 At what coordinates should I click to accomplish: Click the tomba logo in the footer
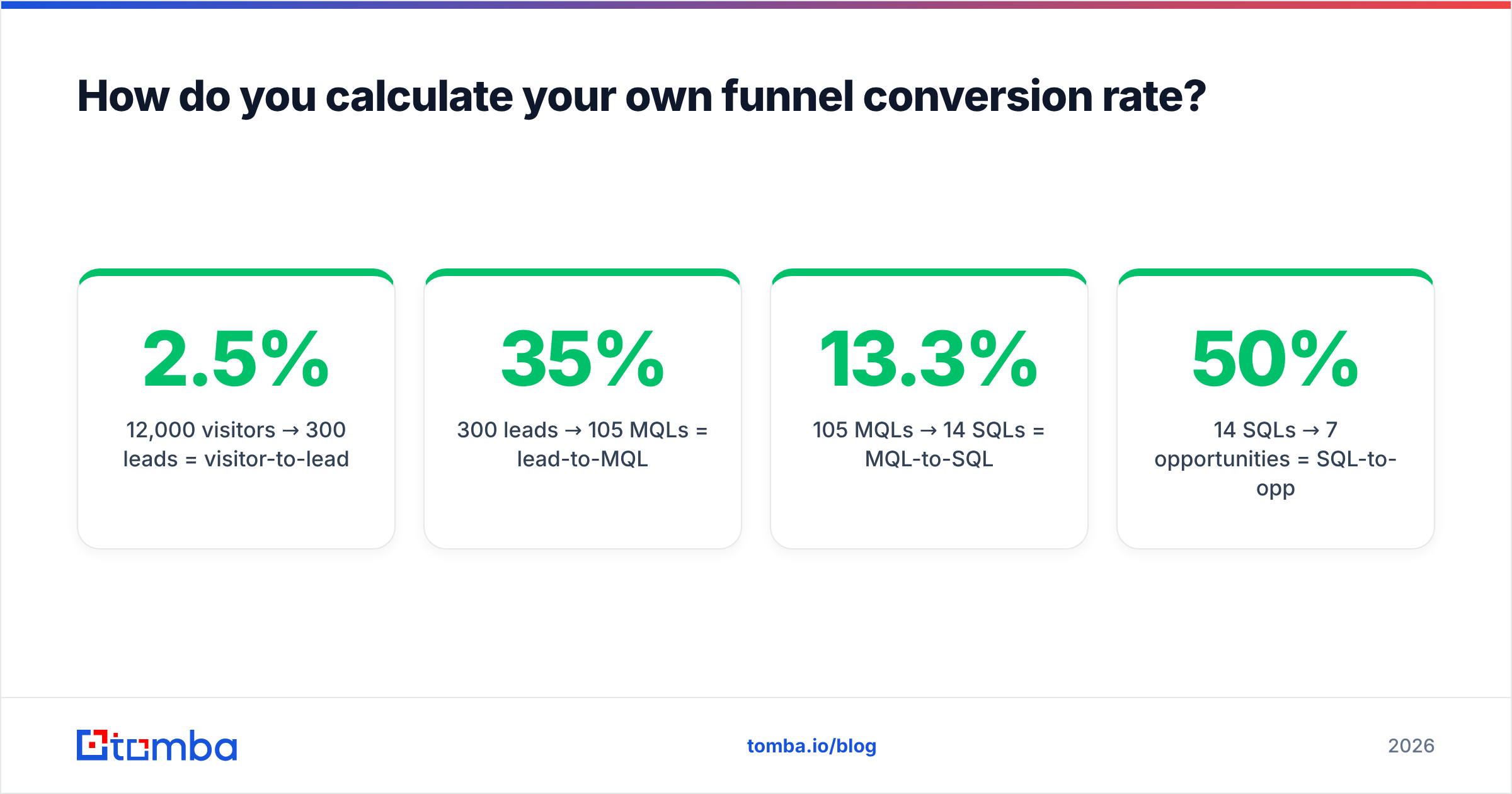point(157,745)
